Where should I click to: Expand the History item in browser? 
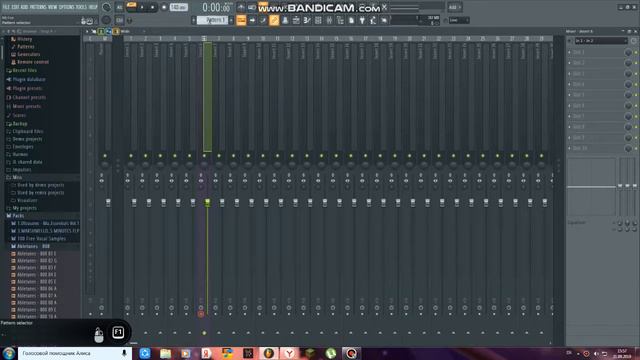click(24, 39)
